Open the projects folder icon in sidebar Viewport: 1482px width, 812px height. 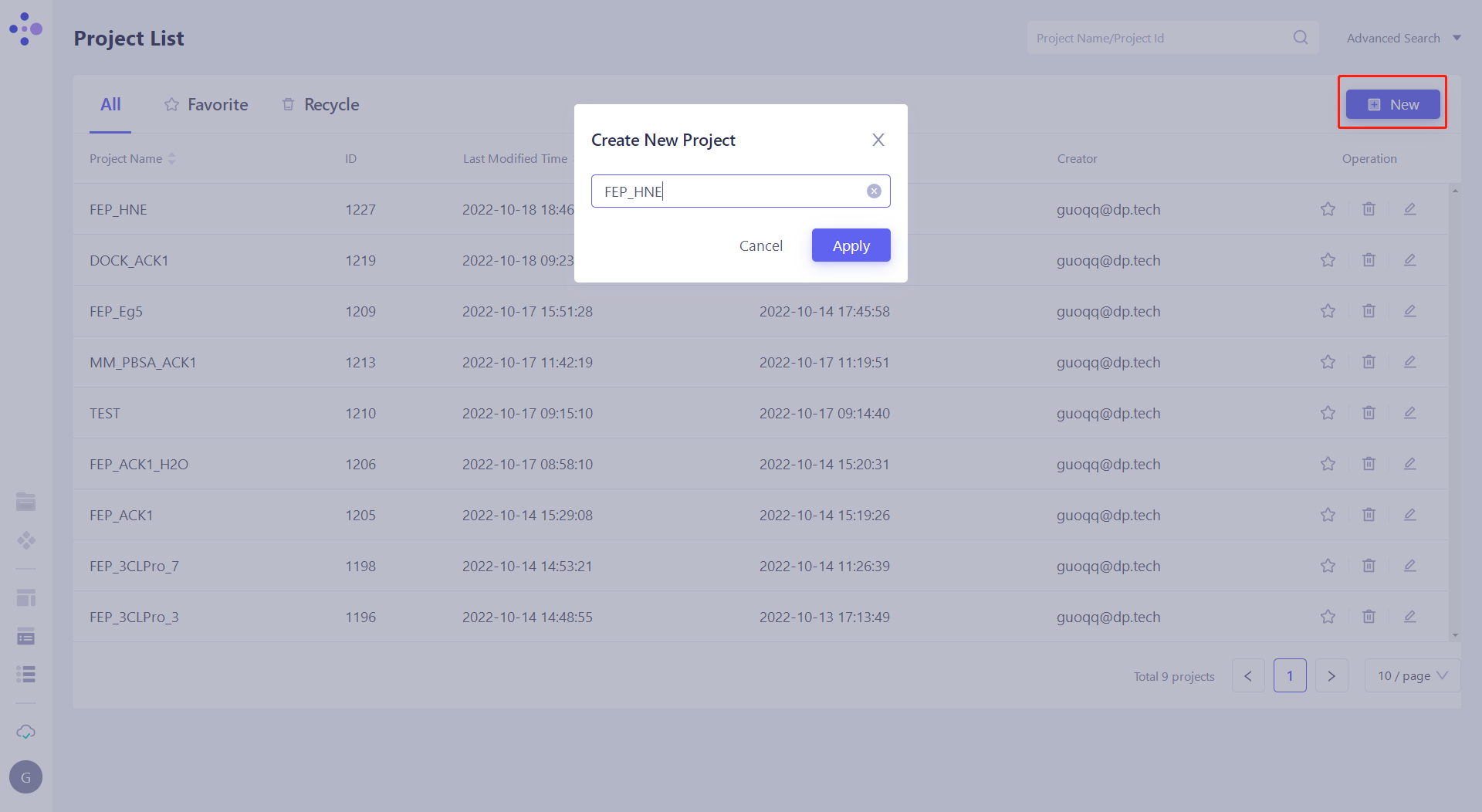[25, 502]
